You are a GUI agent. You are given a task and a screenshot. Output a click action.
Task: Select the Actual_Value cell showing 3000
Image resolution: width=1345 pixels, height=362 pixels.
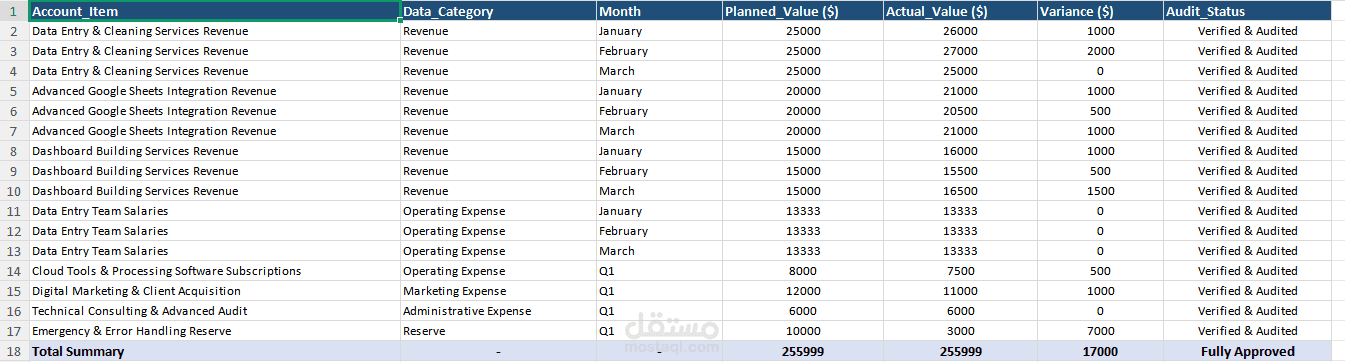[960, 331]
